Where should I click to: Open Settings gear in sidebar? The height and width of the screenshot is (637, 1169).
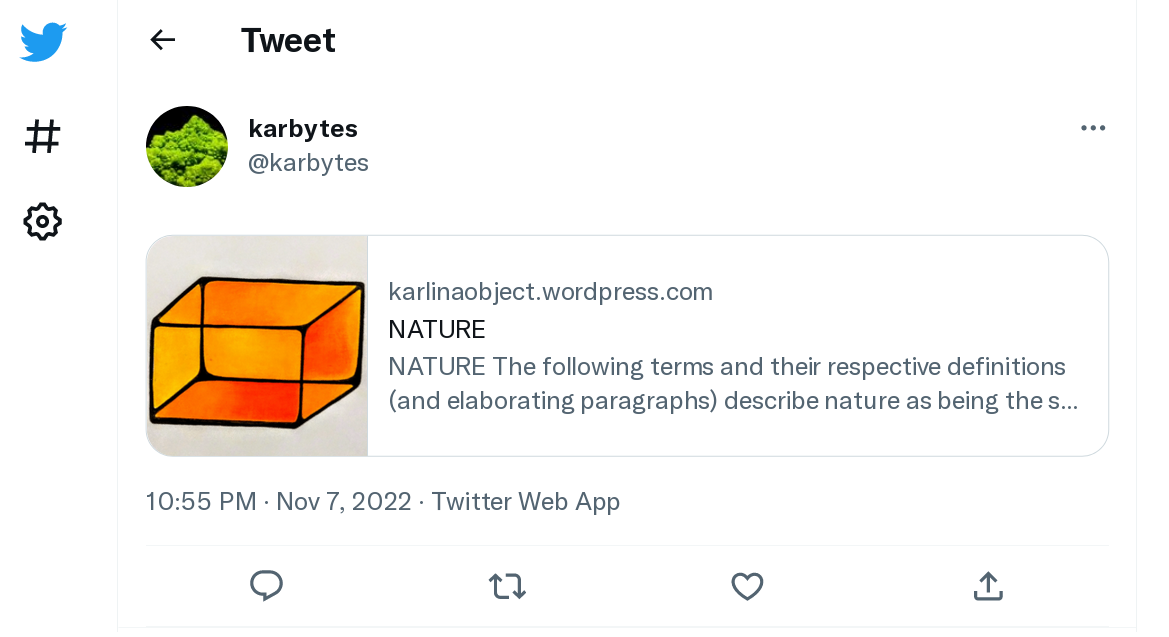42,222
